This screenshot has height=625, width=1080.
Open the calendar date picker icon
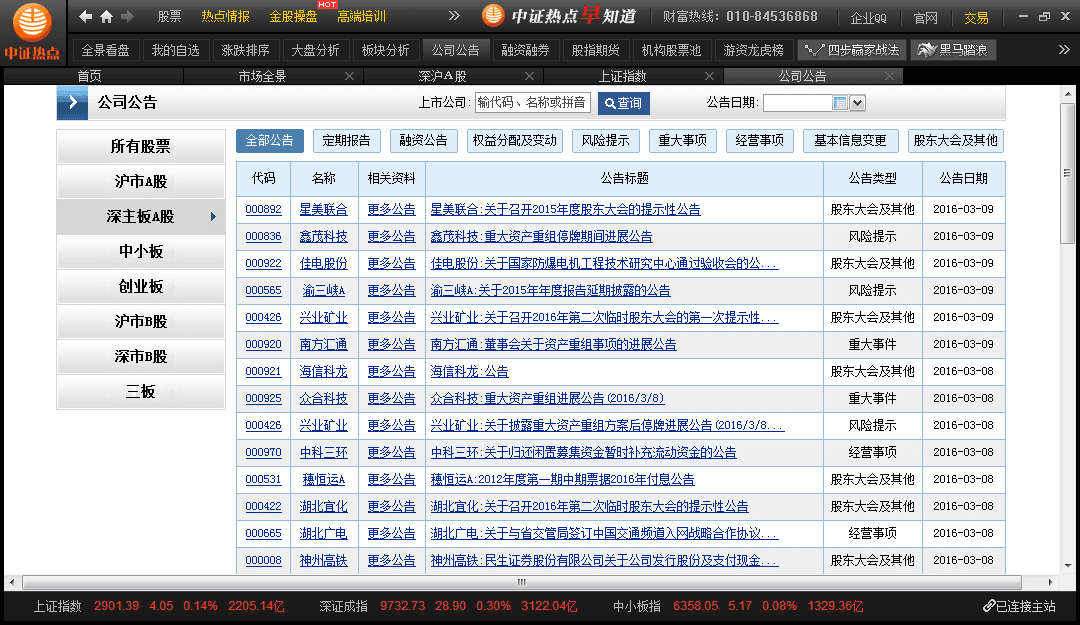[840, 103]
